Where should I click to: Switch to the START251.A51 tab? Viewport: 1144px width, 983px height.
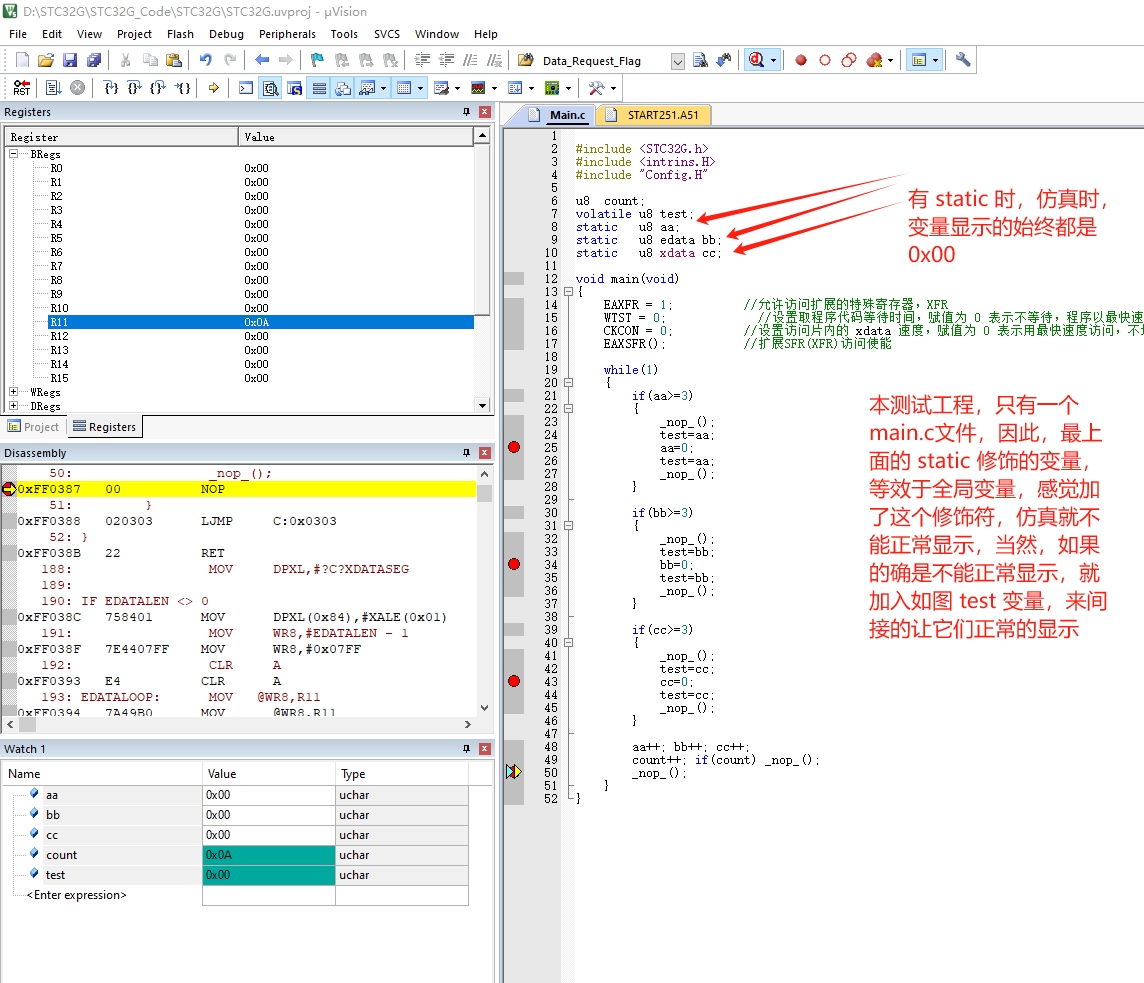654,115
